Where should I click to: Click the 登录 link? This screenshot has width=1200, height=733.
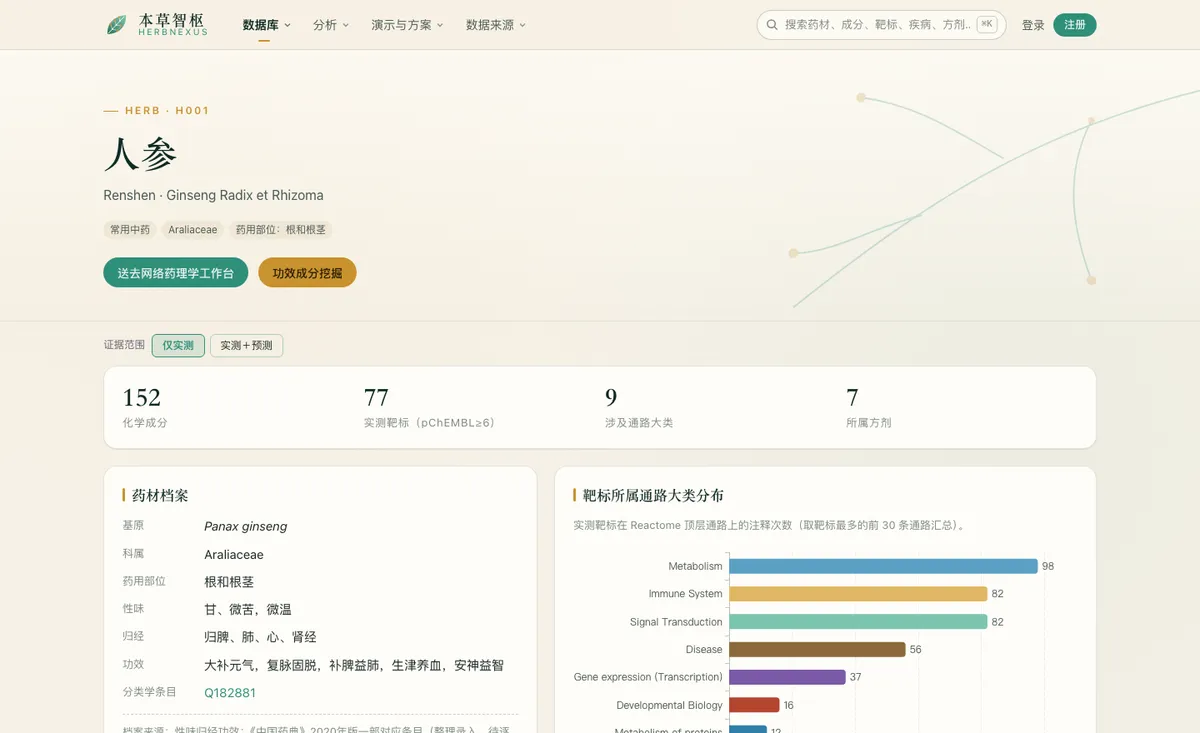coord(1033,25)
